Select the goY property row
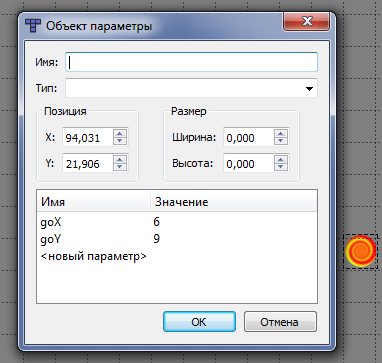This screenshot has width=382, height=363. (x=177, y=239)
